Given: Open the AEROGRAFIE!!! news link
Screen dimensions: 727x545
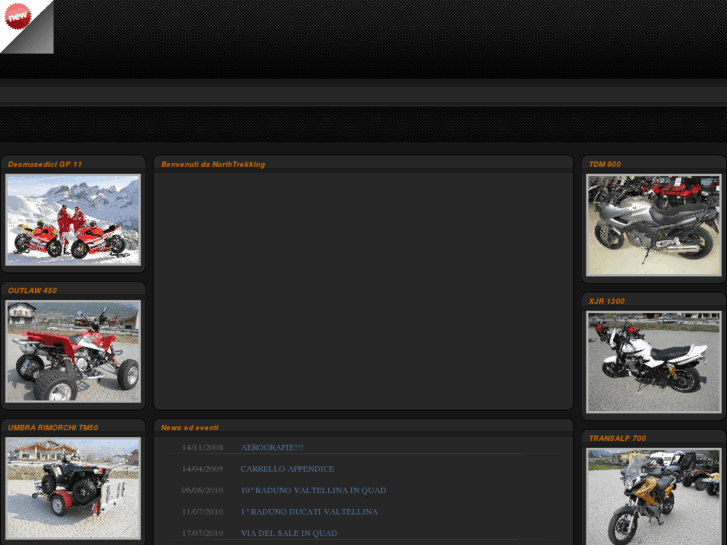Looking at the screenshot, I should coord(272,448).
